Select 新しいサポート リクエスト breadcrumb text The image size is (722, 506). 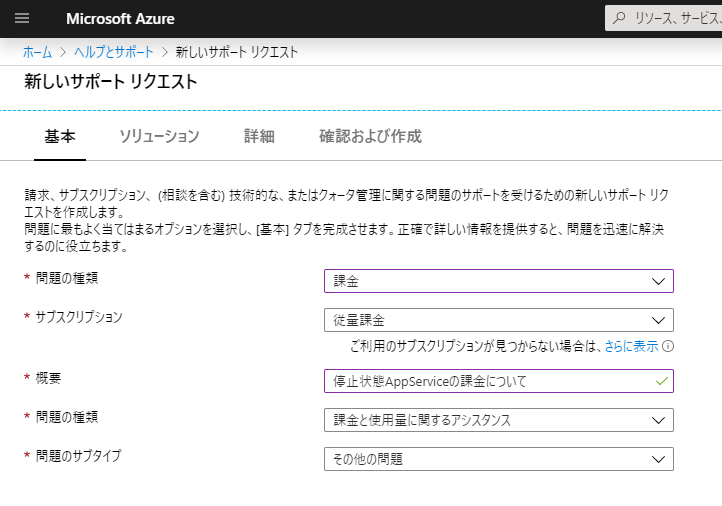237,52
